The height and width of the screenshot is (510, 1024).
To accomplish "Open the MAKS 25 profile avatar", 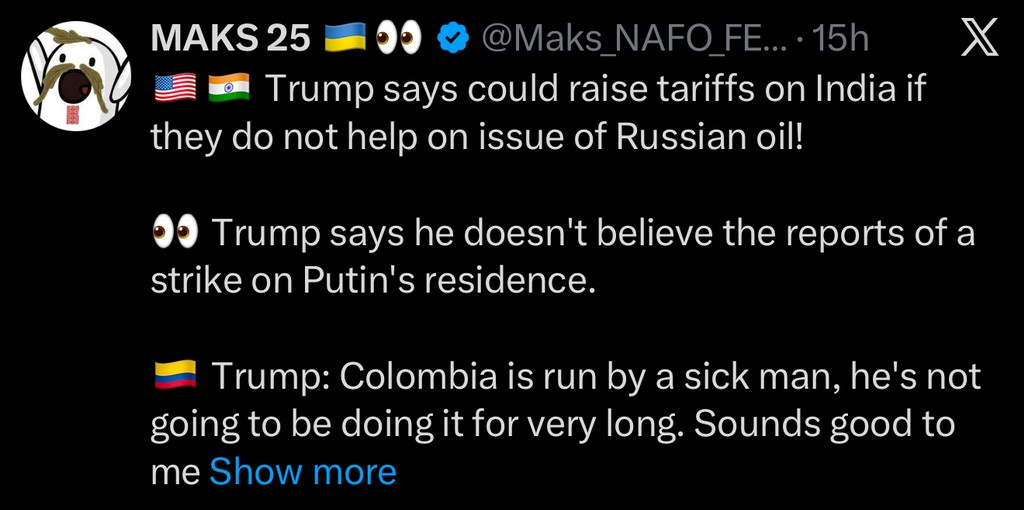I will coord(72,75).
